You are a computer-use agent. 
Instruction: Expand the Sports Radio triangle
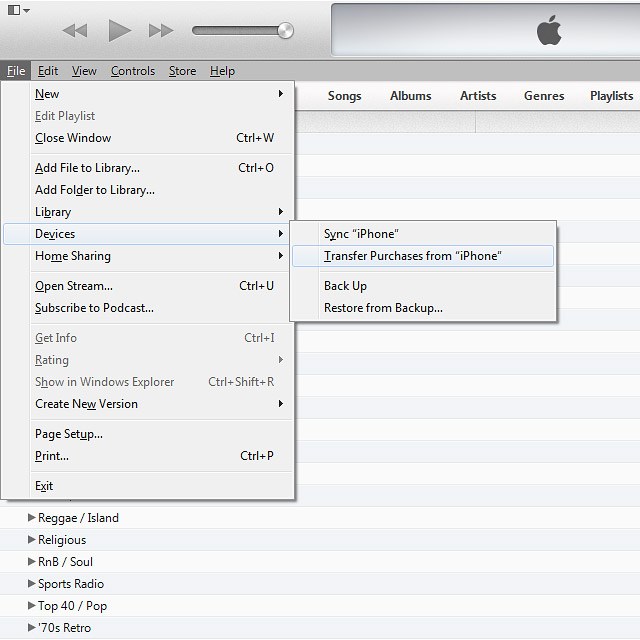coord(32,584)
